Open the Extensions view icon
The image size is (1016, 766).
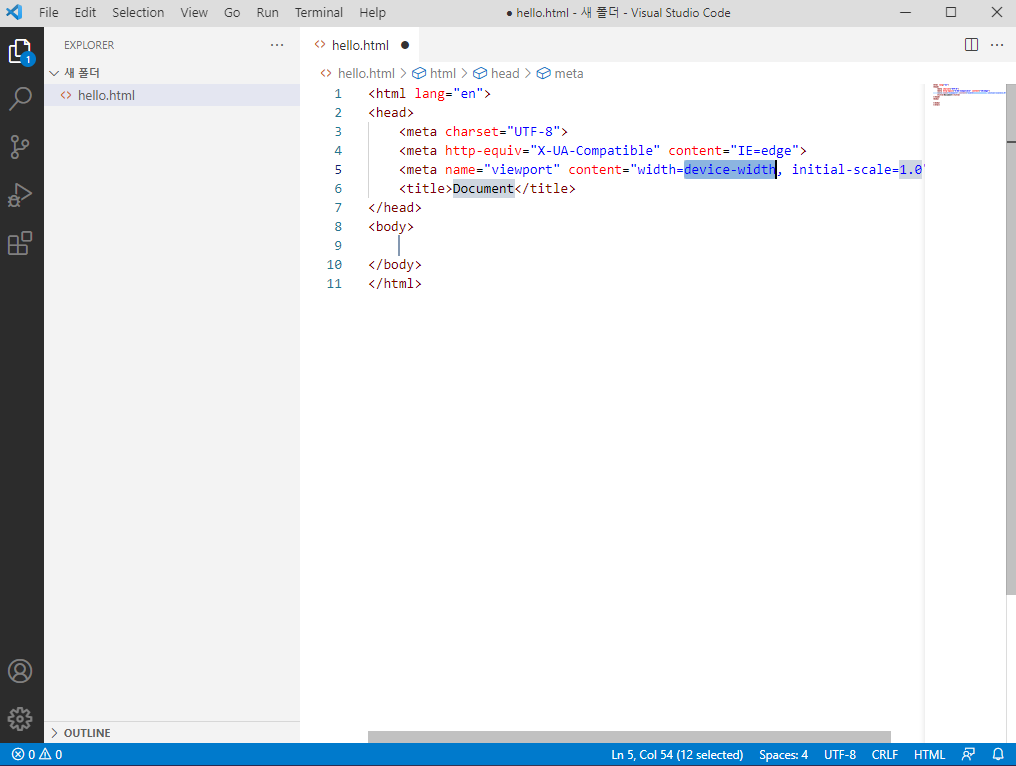coord(20,243)
